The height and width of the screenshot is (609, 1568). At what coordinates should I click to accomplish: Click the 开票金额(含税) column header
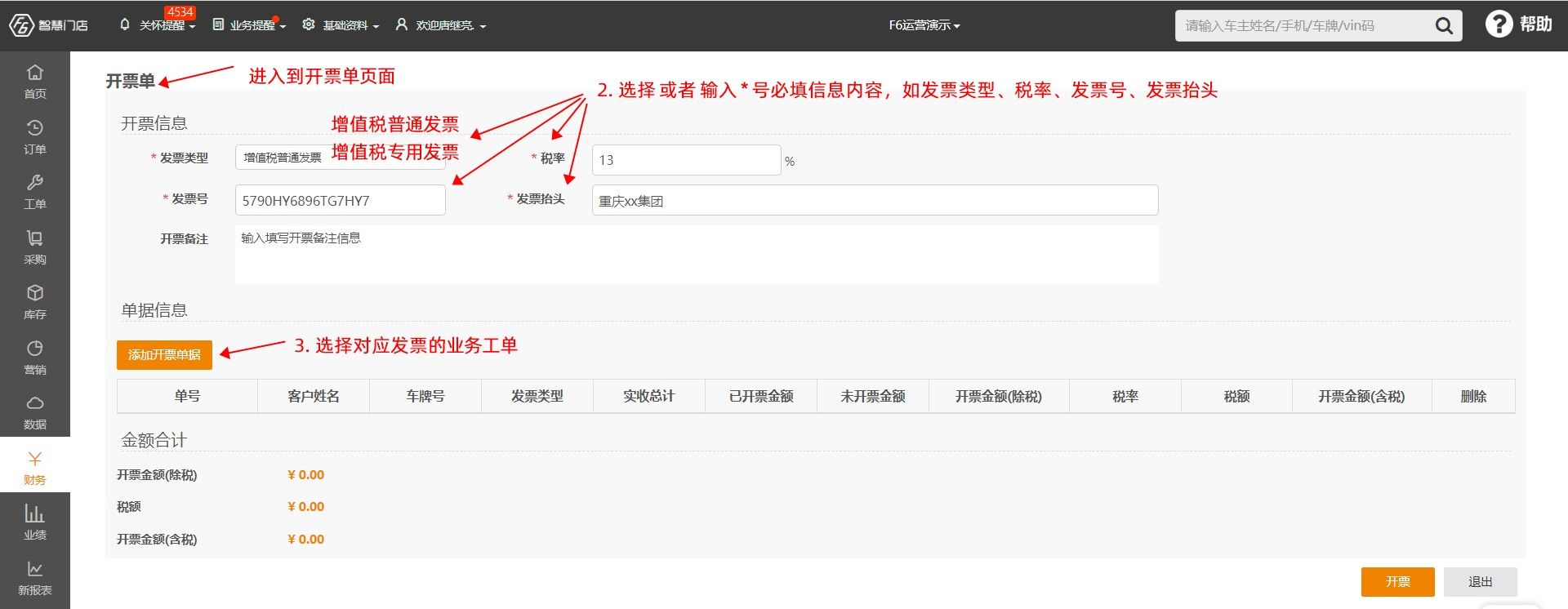click(1362, 396)
